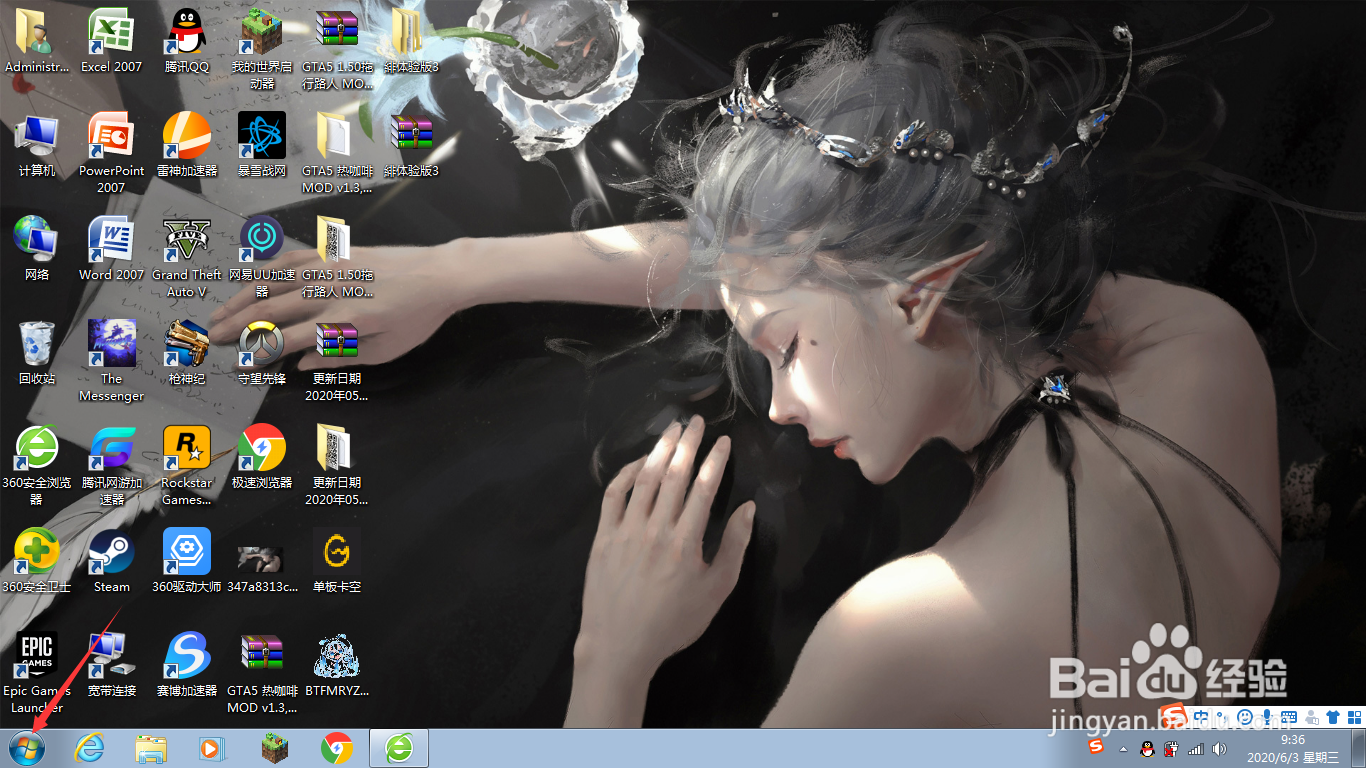This screenshot has height=768, width=1366.
Task: Launch Chrome from the taskbar
Action: 336,748
